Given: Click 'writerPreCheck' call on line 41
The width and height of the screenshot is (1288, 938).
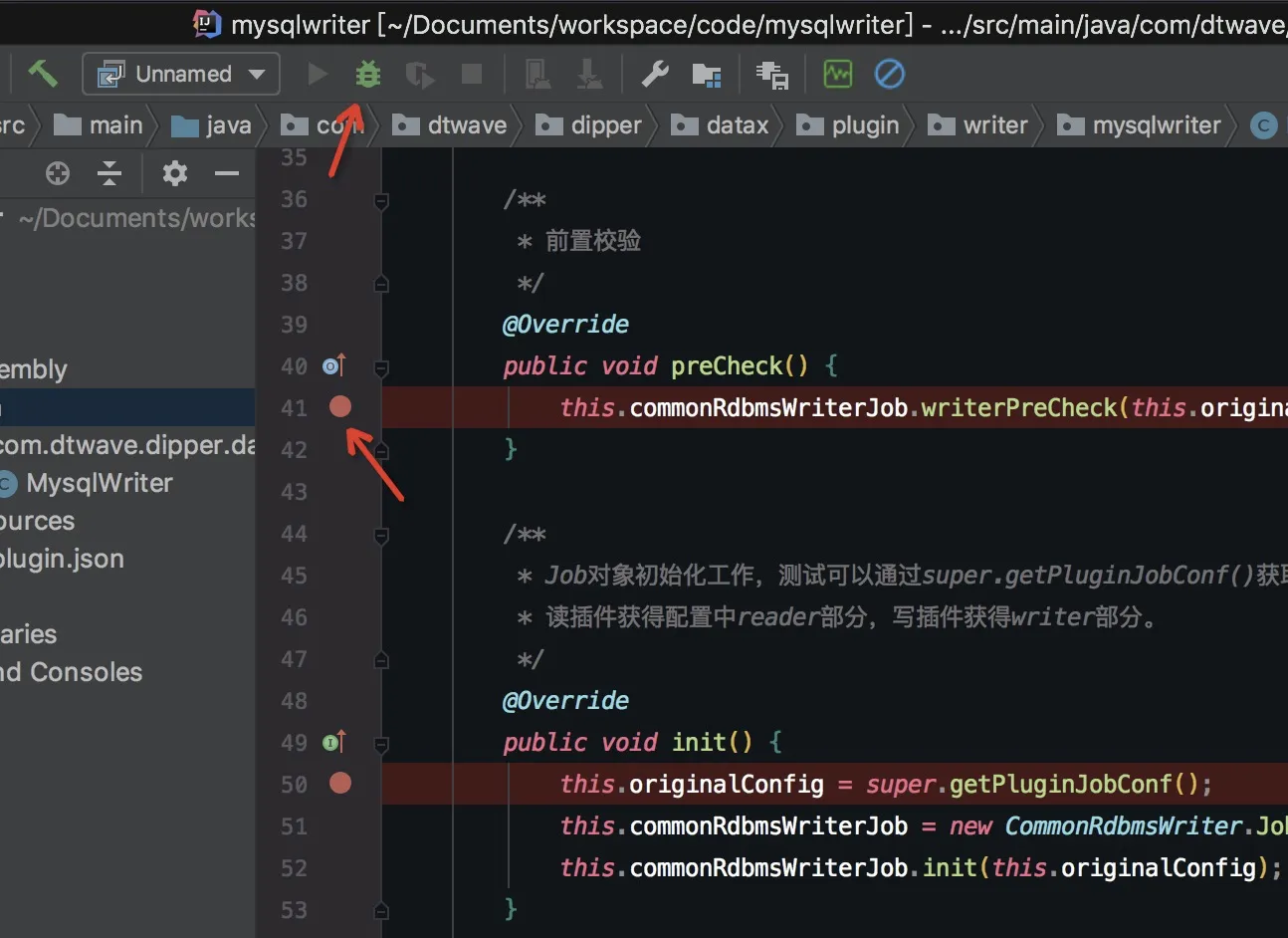Looking at the screenshot, I should (1019, 408).
